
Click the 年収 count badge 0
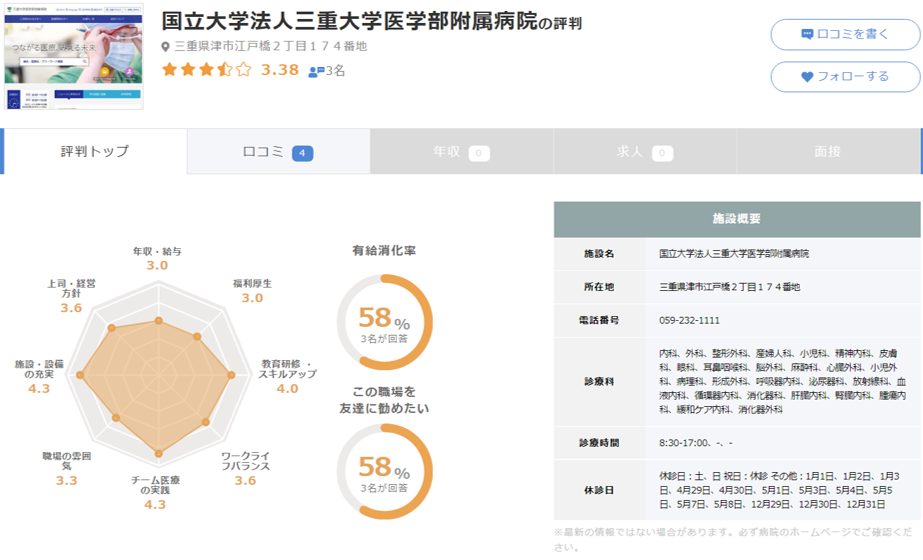click(479, 153)
